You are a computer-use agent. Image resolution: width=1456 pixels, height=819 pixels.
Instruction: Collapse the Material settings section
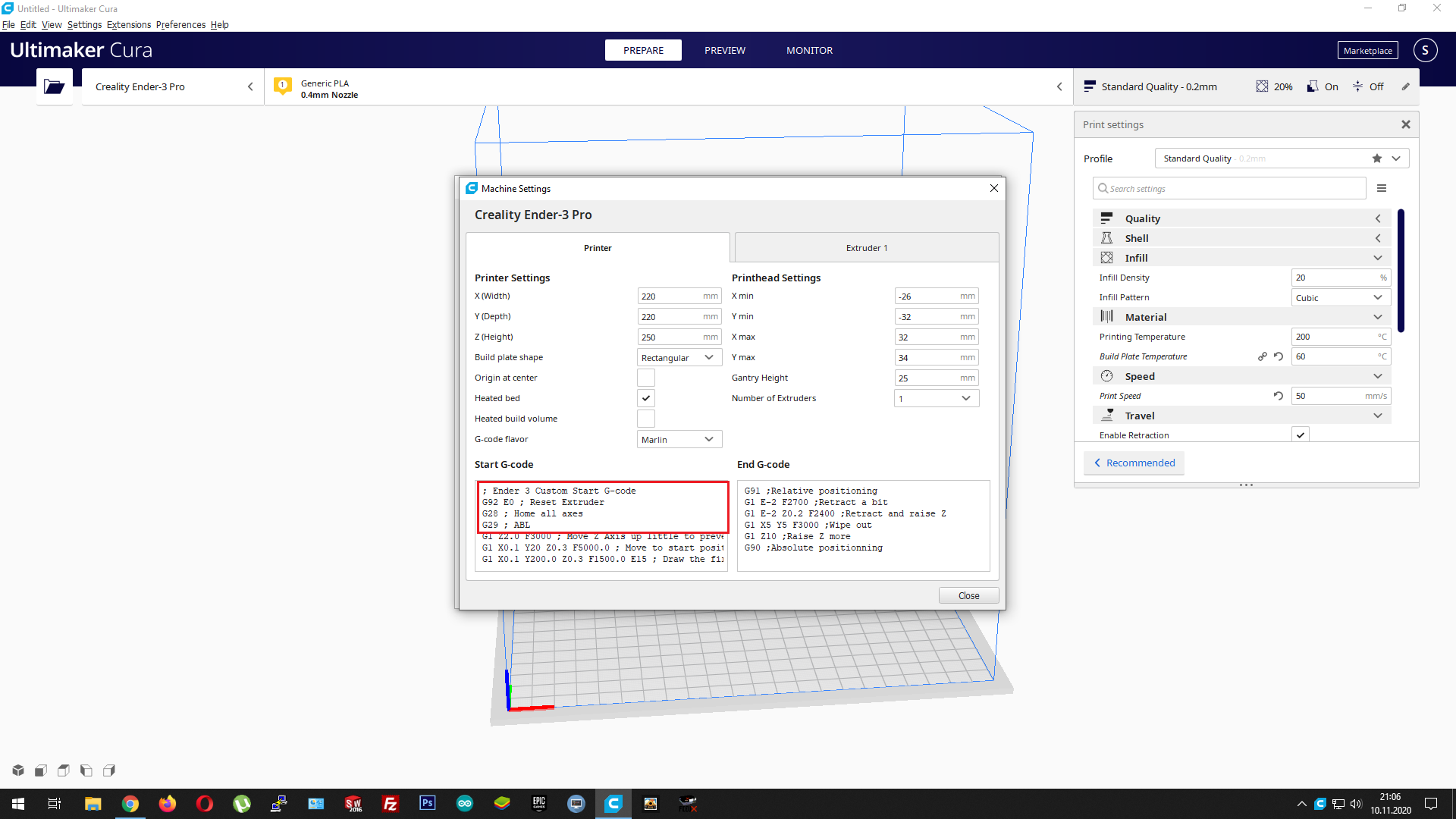click(1242, 317)
